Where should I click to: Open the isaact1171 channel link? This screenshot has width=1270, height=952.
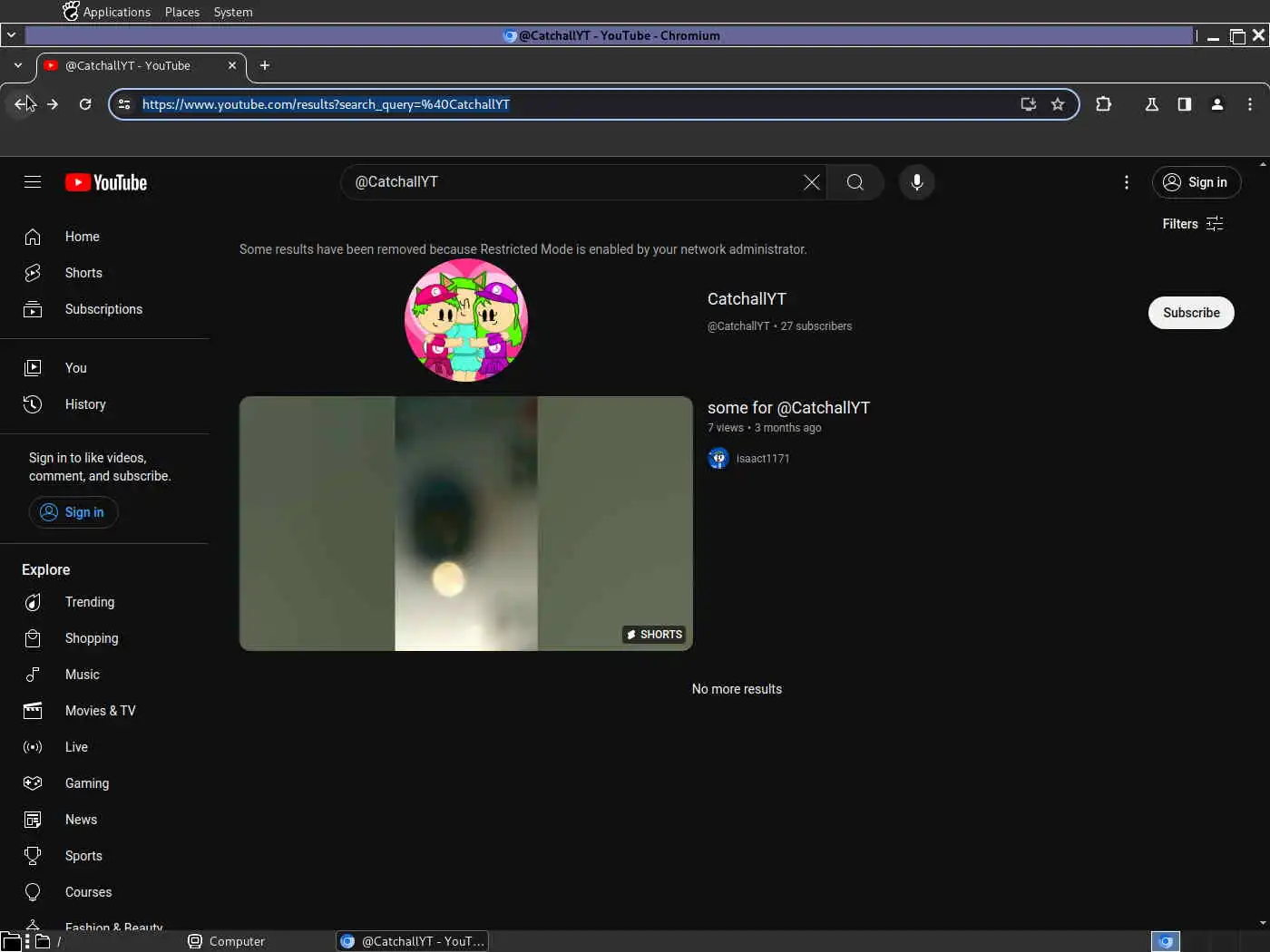(763, 459)
